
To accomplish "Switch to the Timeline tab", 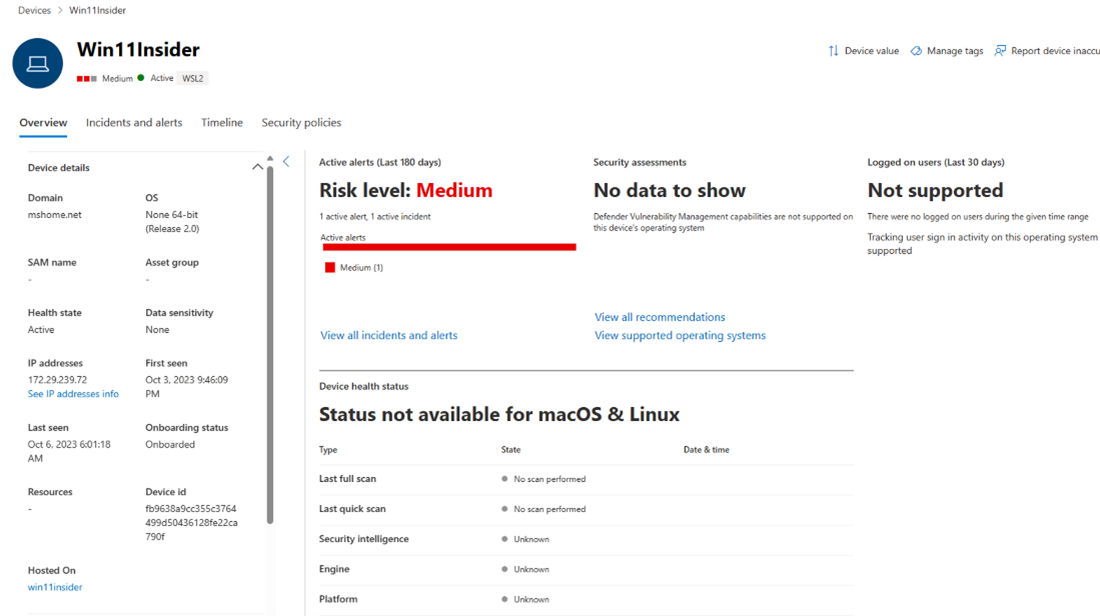I will (222, 122).
